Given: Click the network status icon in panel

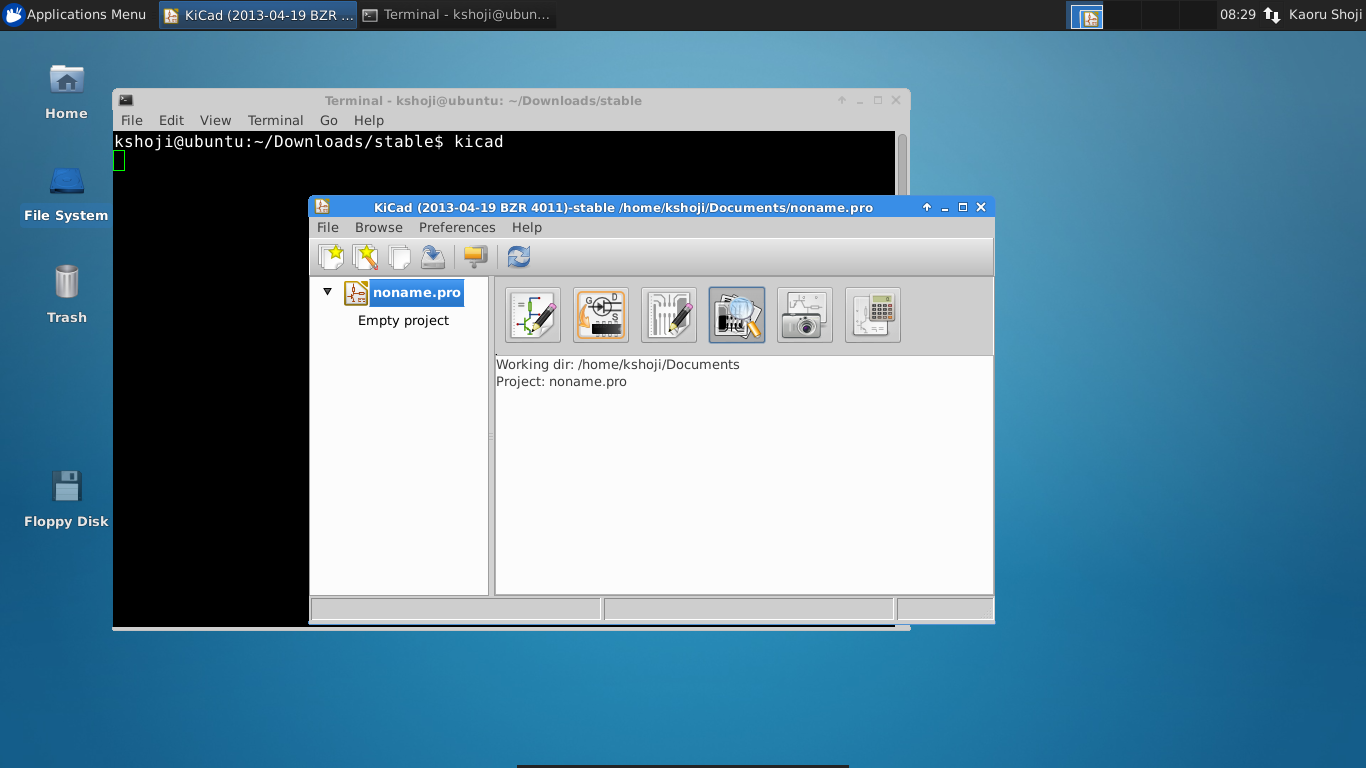Looking at the screenshot, I should coord(1272,15).
